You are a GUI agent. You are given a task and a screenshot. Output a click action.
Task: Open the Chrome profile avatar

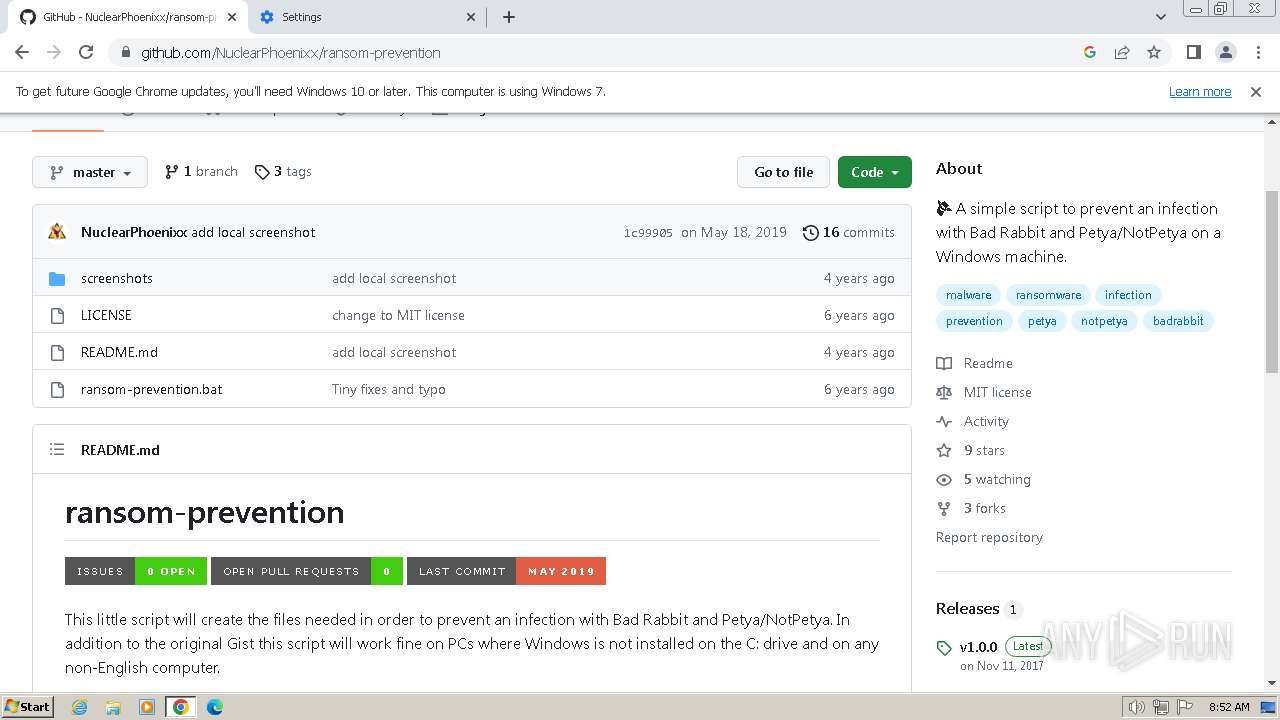point(1225,52)
